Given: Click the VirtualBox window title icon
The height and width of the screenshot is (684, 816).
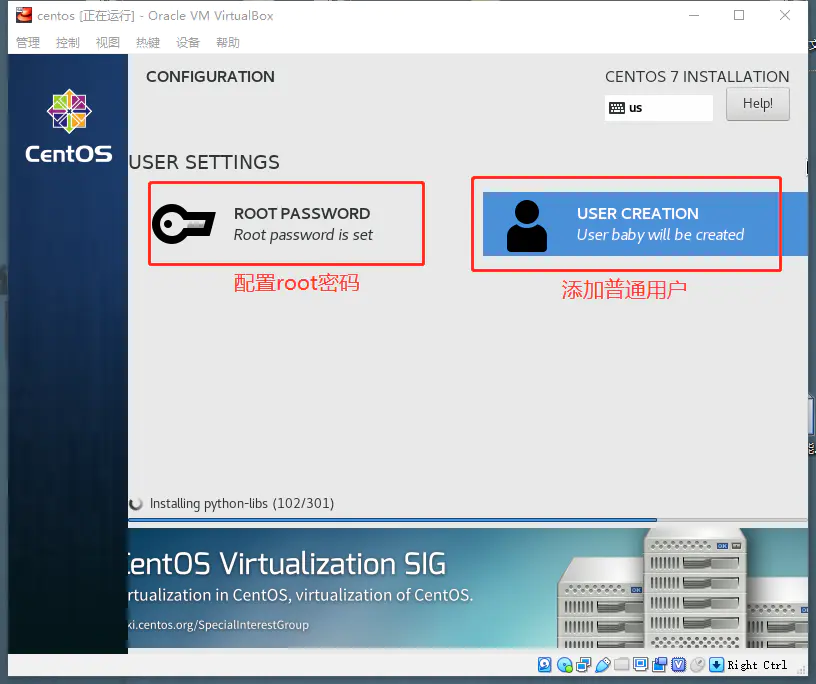Looking at the screenshot, I should point(23,15).
